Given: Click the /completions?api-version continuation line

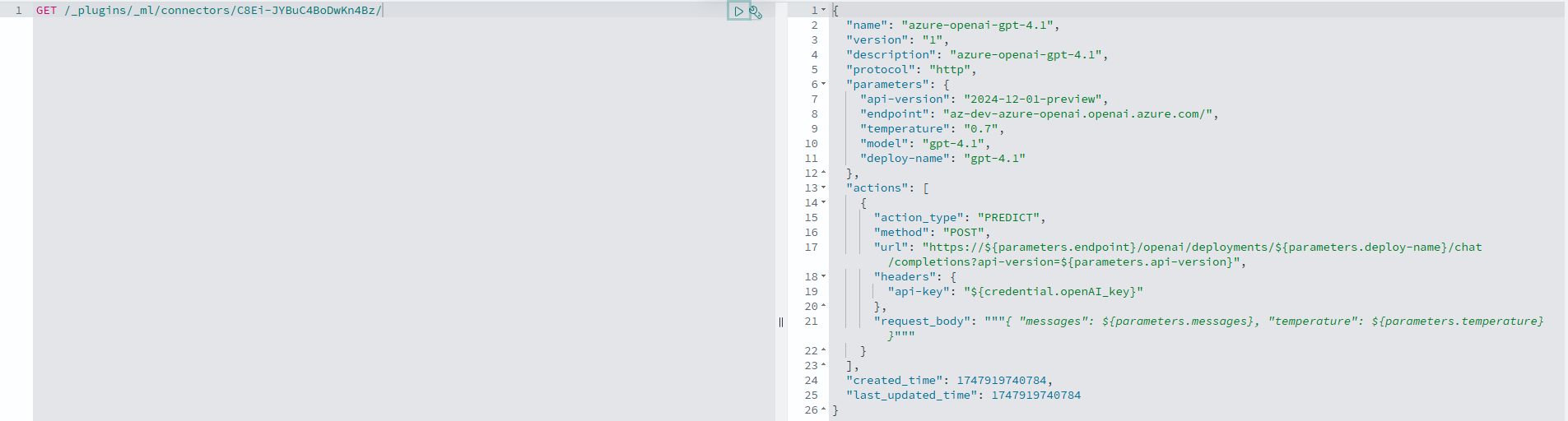Looking at the screenshot, I should [x=1067, y=261].
